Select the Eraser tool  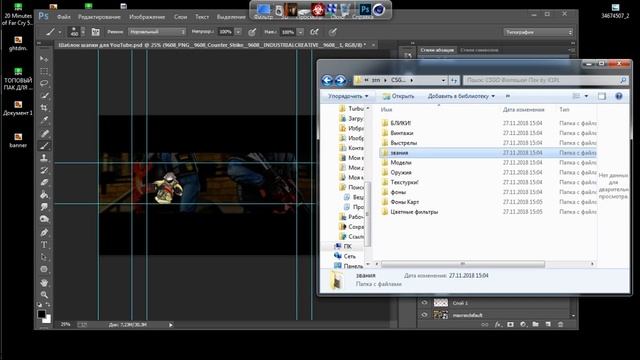coord(44,182)
